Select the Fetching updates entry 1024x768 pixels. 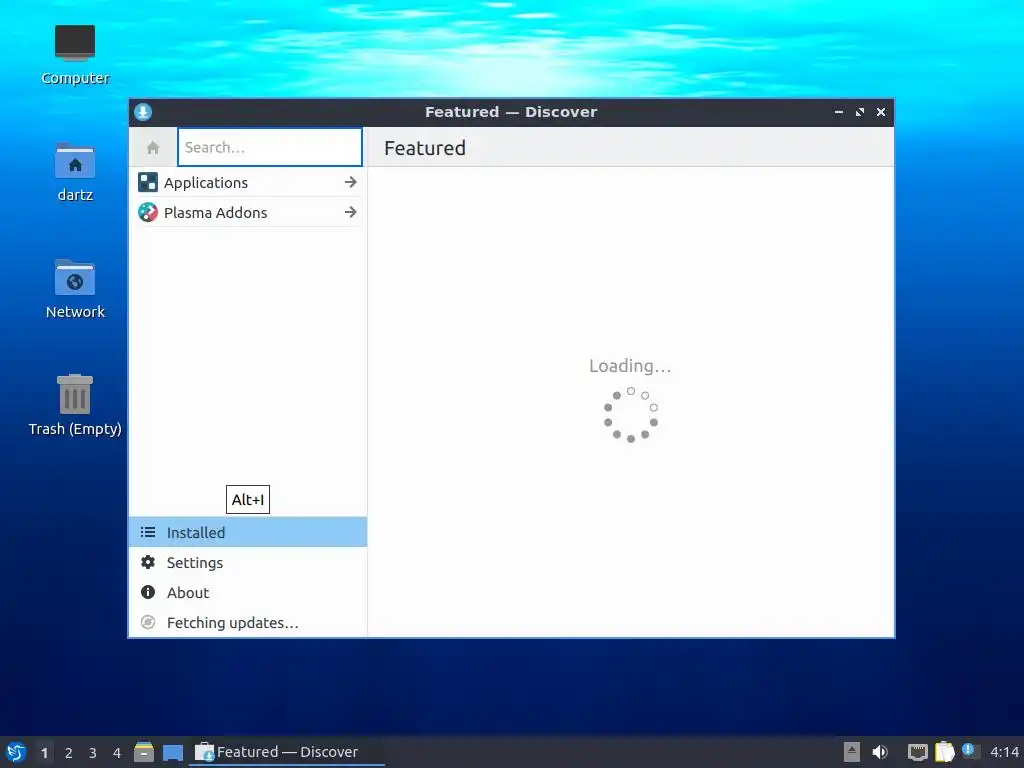(x=248, y=622)
